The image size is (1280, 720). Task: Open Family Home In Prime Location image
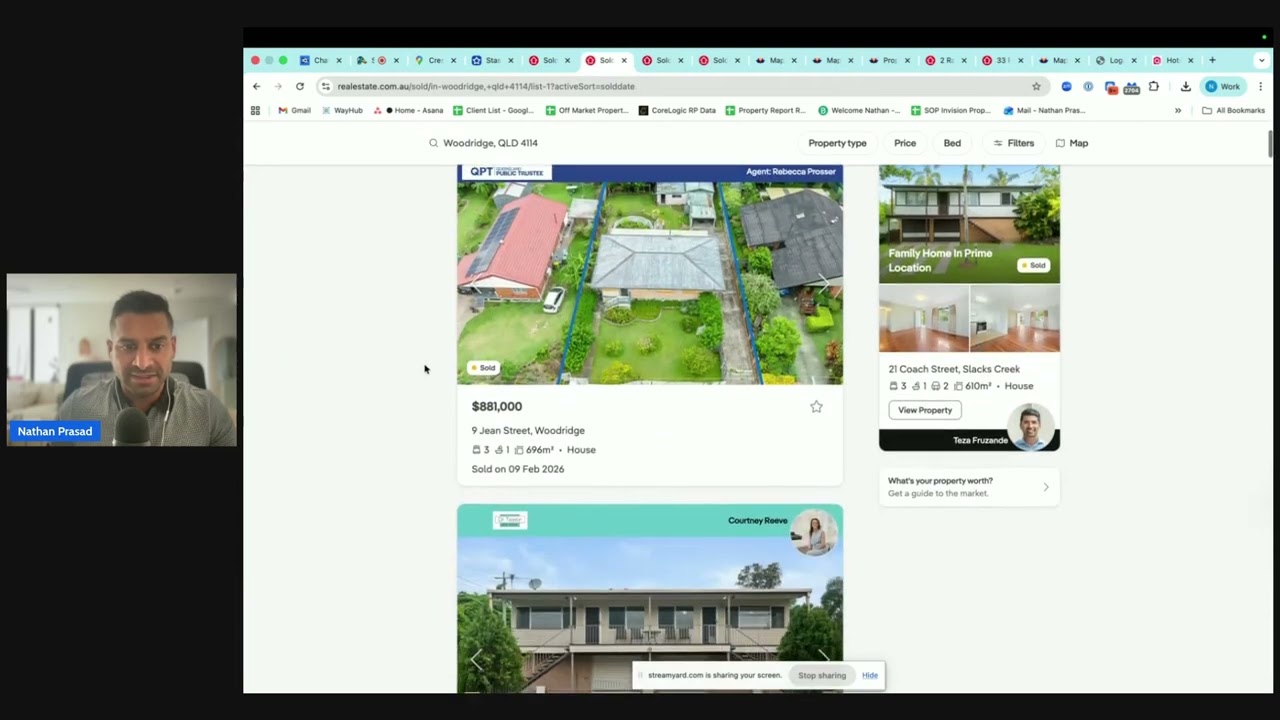(x=969, y=224)
